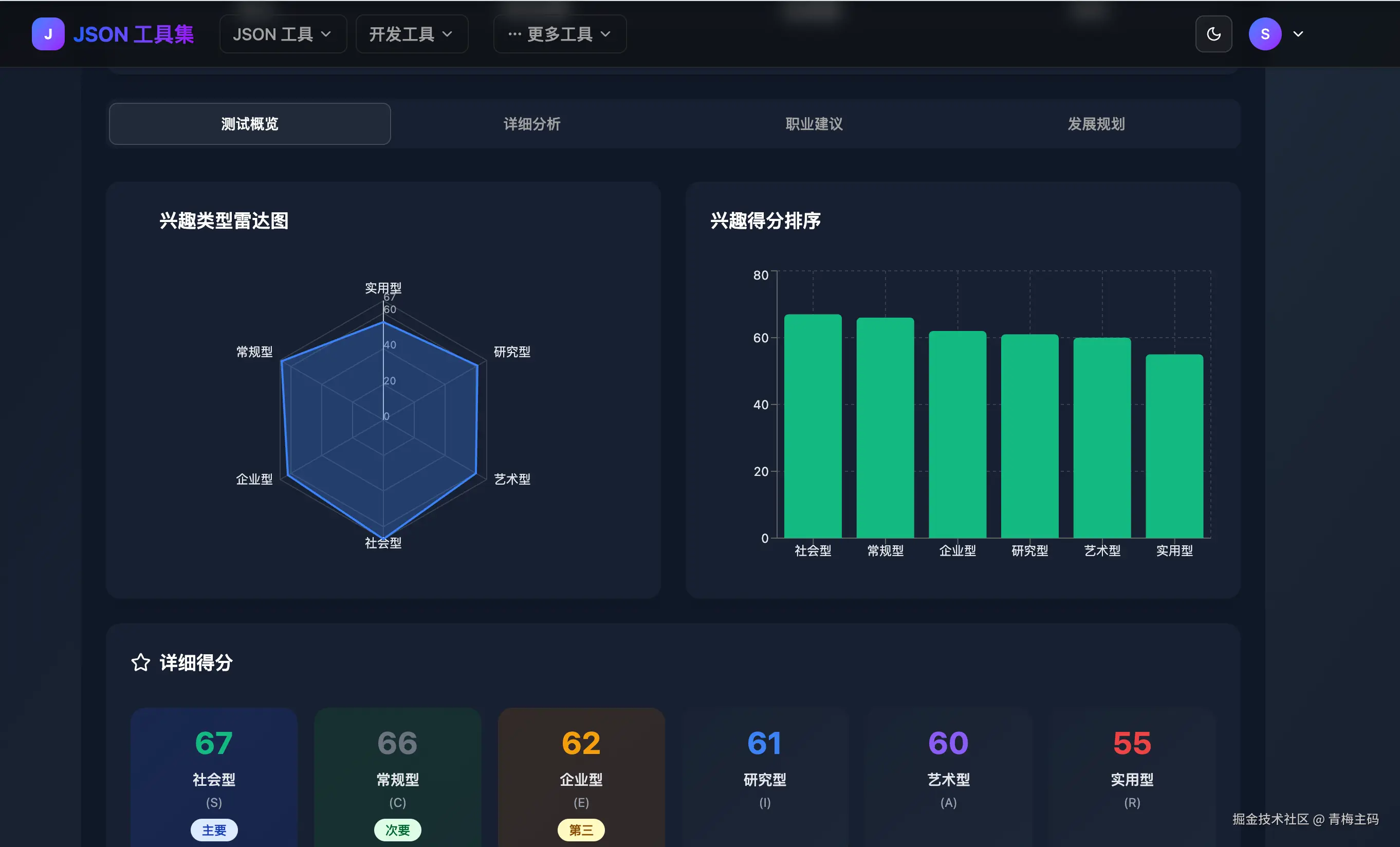Expand the user account chevron

(x=1298, y=34)
